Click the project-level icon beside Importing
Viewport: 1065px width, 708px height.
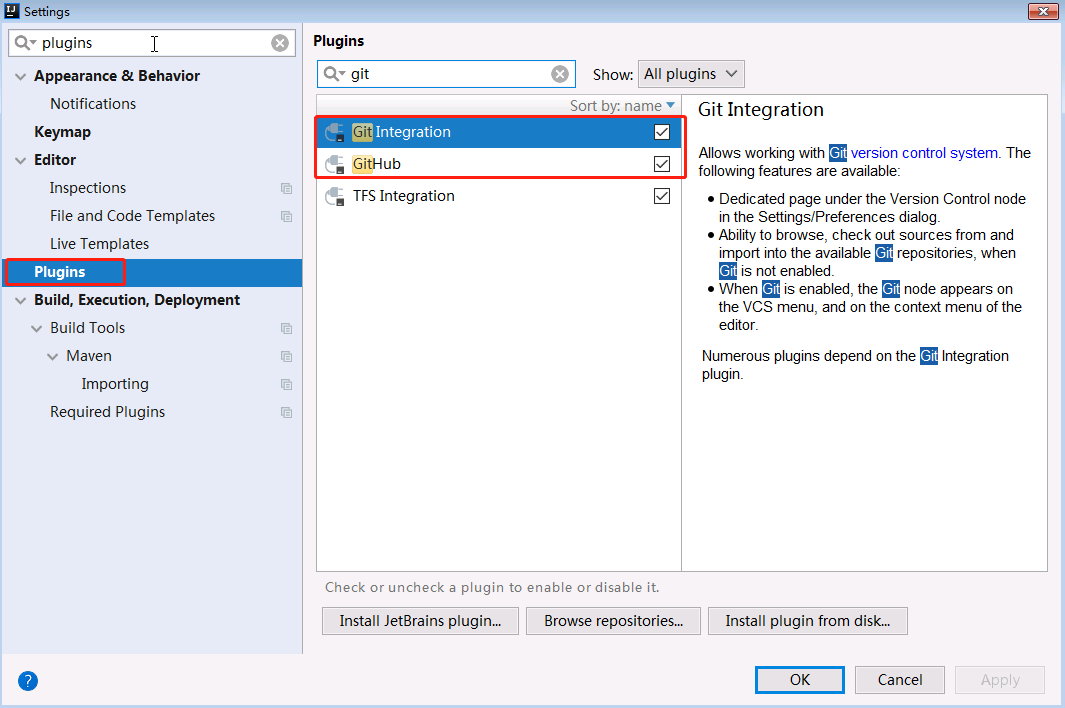coord(287,384)
